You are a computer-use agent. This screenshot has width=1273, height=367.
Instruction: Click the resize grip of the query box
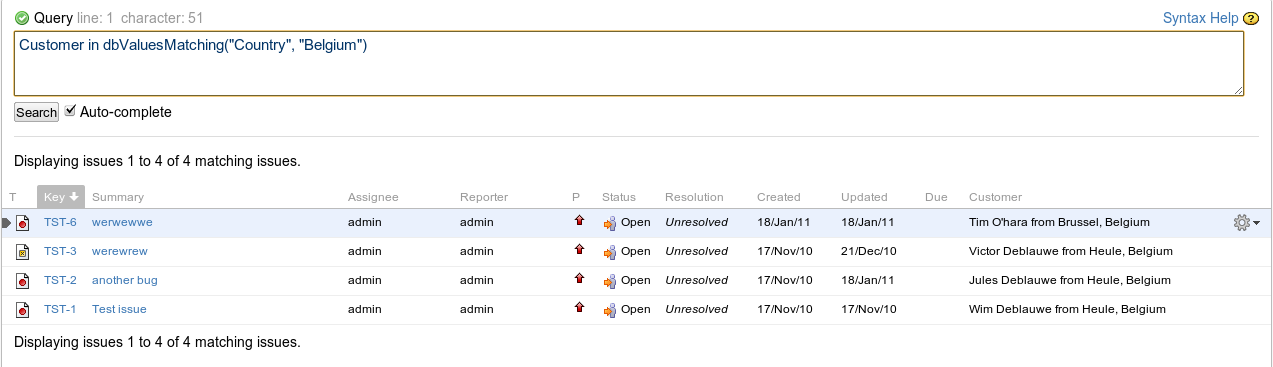[x=1238, y=90]
